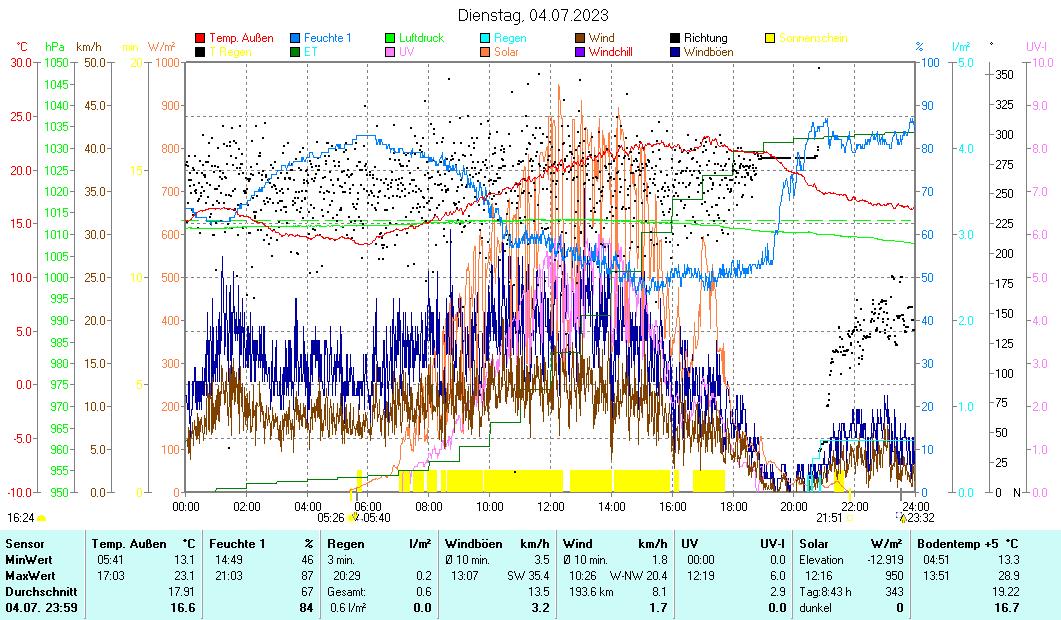Click the hPa axis unit label
Screen dimensions: 1061x620
tap(55, 47)
